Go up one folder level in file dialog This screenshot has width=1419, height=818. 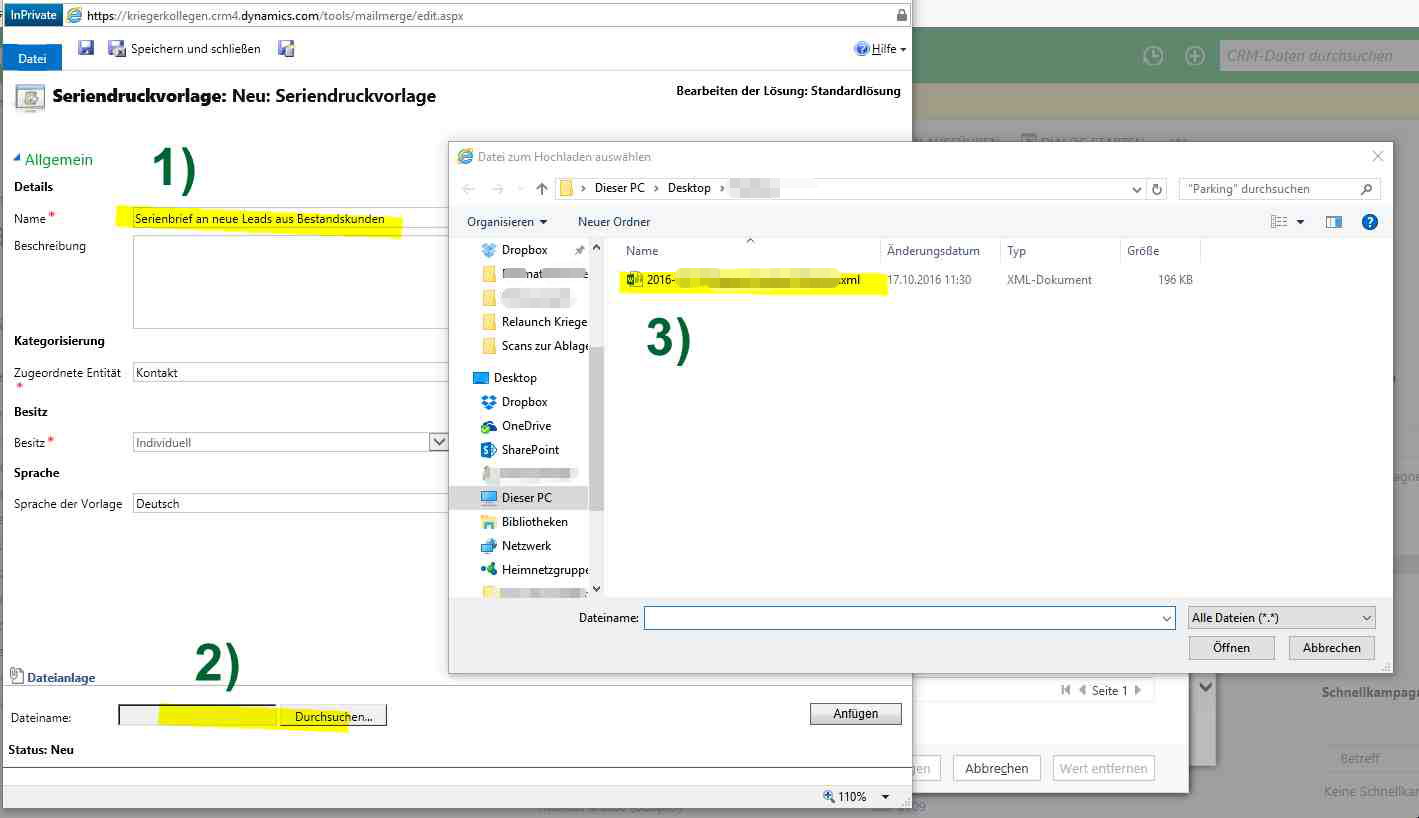[x=542, y=188]
